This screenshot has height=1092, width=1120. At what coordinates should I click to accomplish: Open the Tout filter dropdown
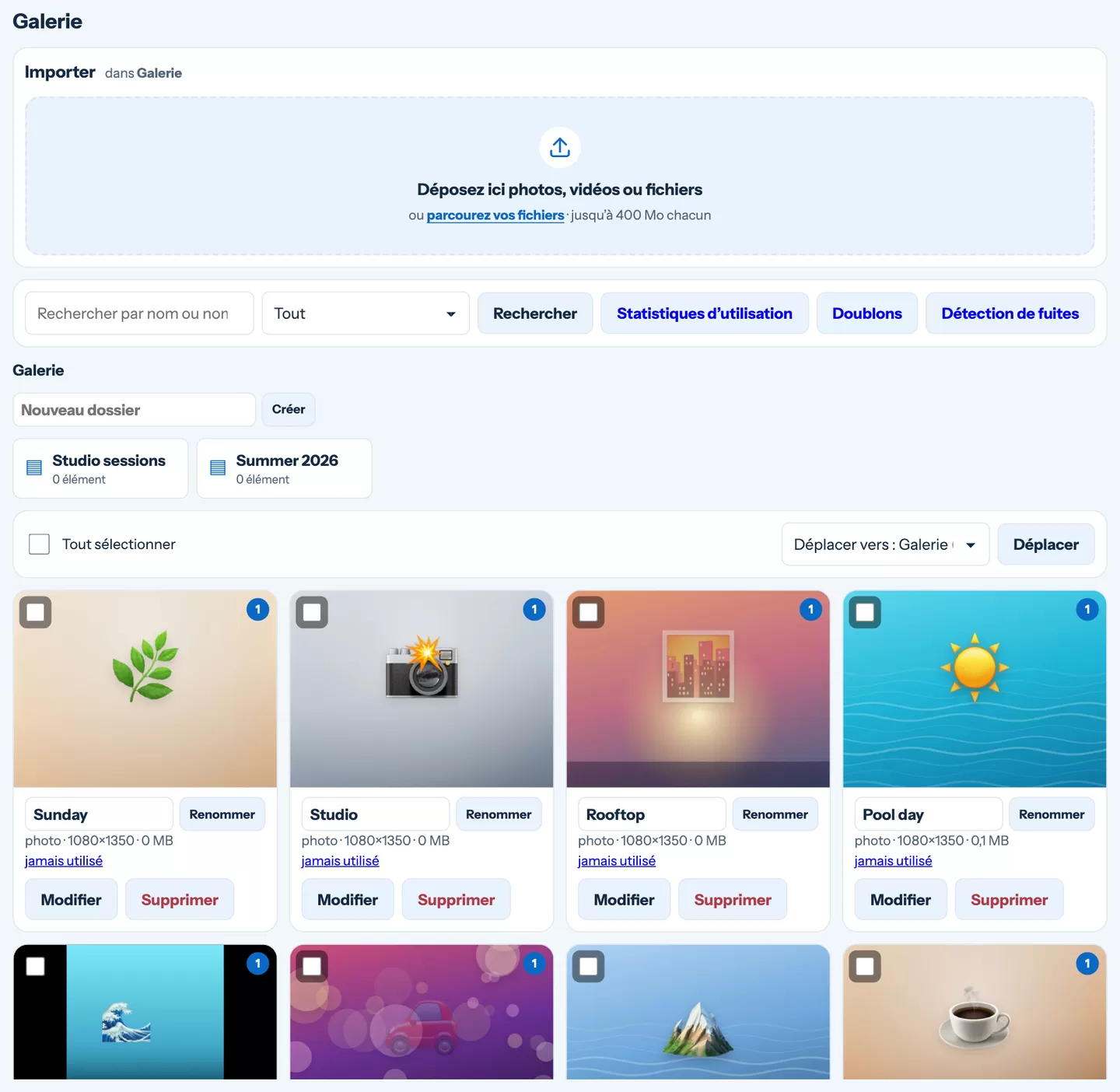point(366,313)
